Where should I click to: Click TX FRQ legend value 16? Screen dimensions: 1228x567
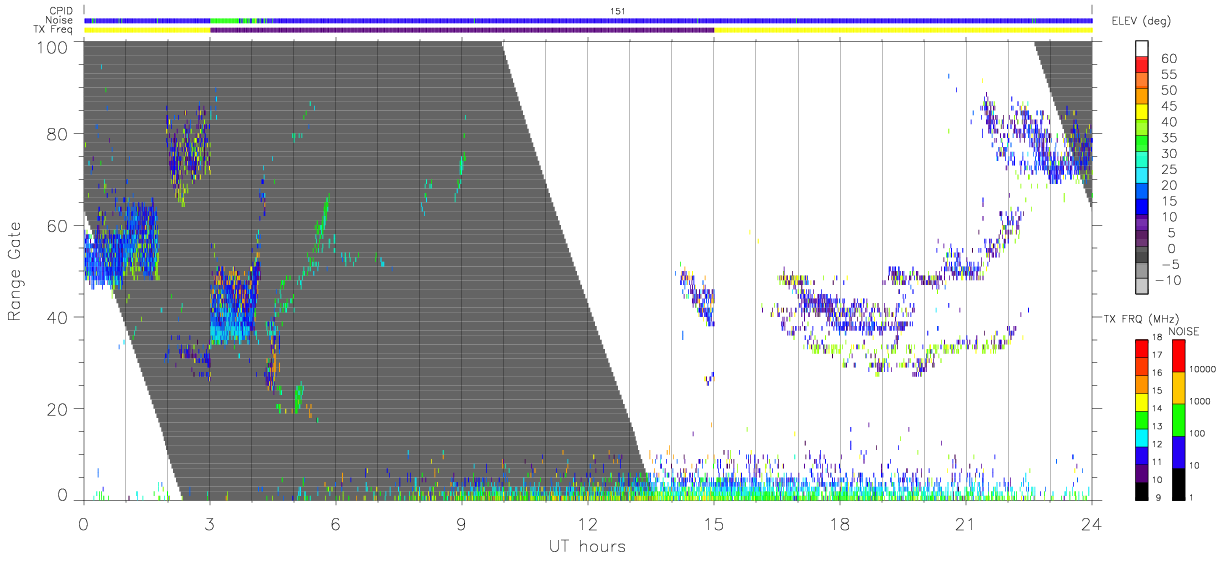1157,374
